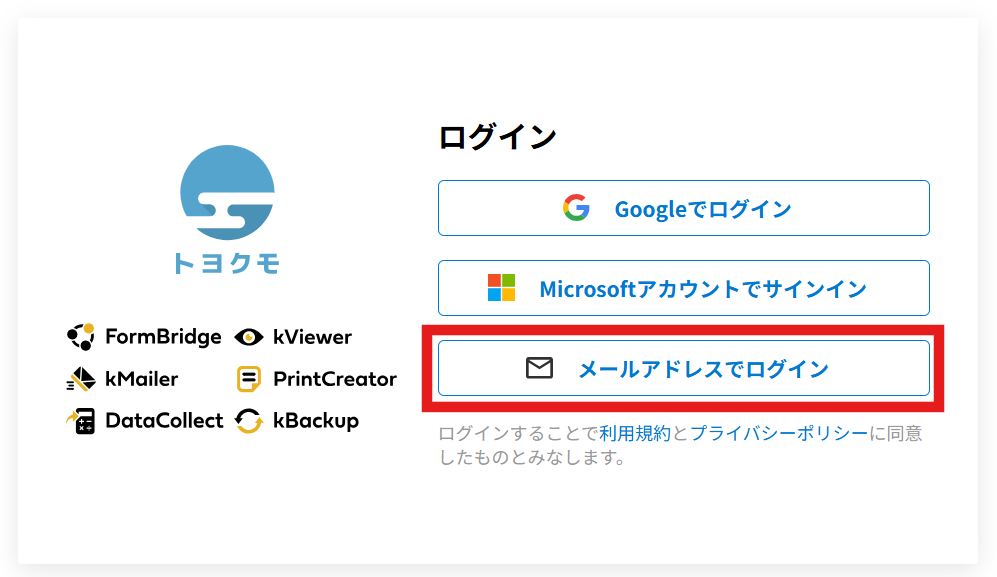Click the Google "G" logo icon
The width and height of the screenshot is (997, 577).
click(x=576, y=208)
